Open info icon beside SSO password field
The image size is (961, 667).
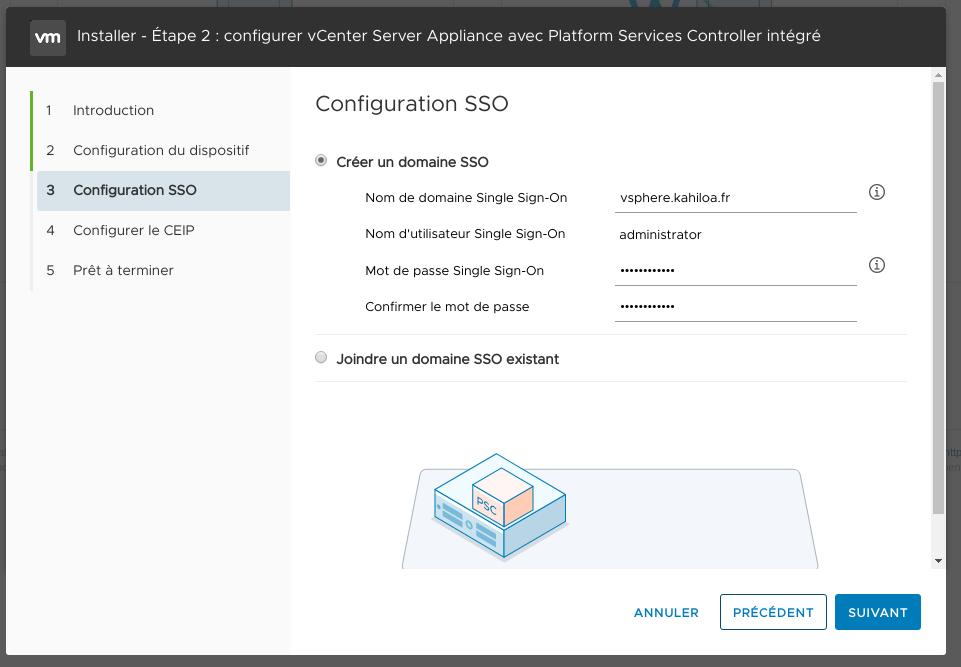876,265
